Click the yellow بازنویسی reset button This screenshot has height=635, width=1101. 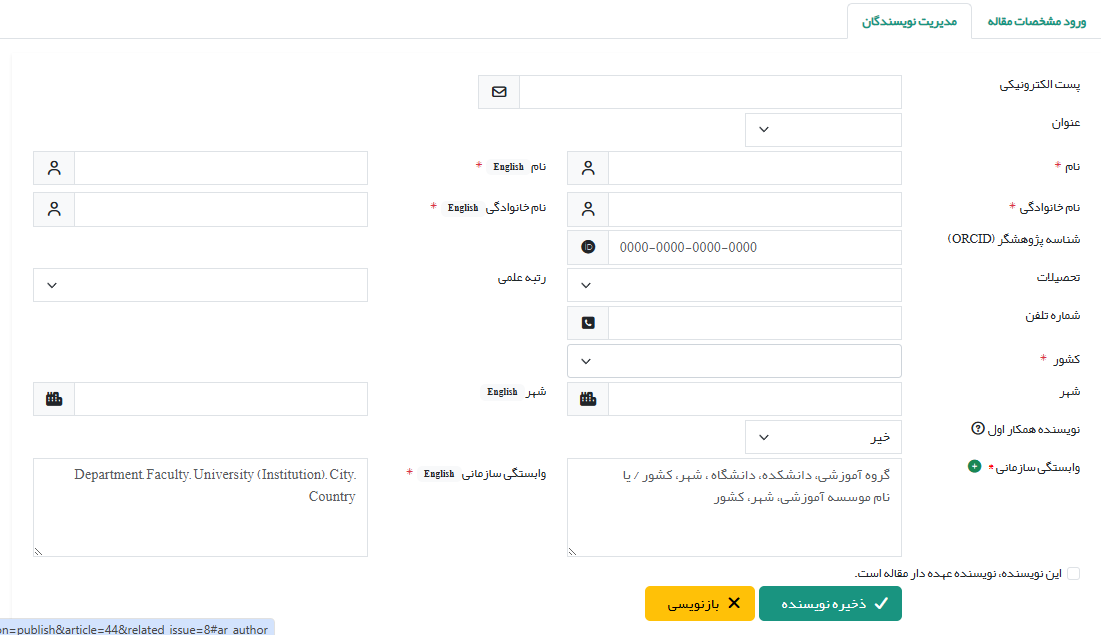click(699, 604)
